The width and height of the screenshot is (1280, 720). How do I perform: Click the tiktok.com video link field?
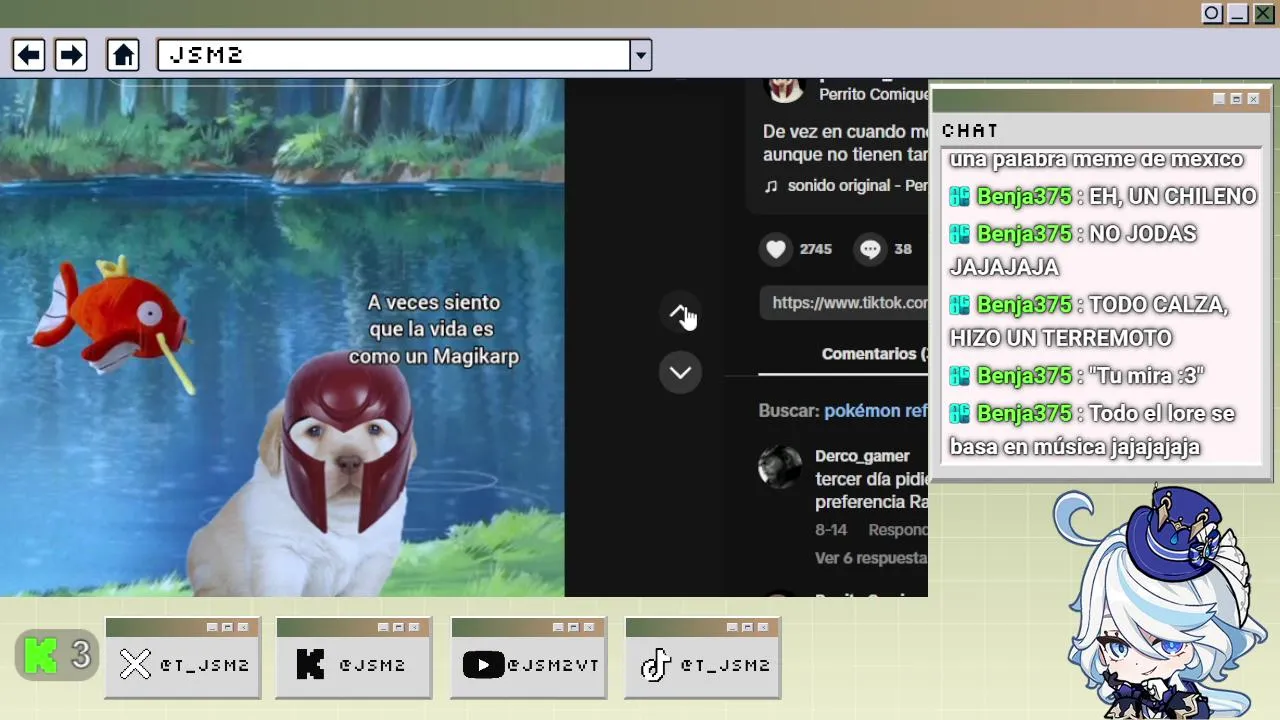[845, 303]
